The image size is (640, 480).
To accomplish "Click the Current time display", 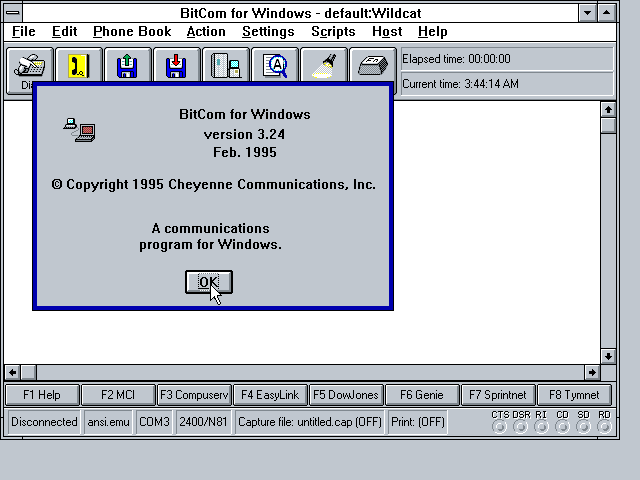I will [x=507, y=84].
